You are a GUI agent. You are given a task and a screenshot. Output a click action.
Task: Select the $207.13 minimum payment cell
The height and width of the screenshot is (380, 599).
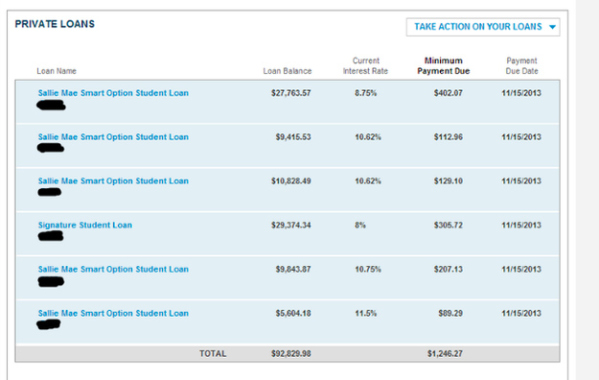[x=448, y=269]
